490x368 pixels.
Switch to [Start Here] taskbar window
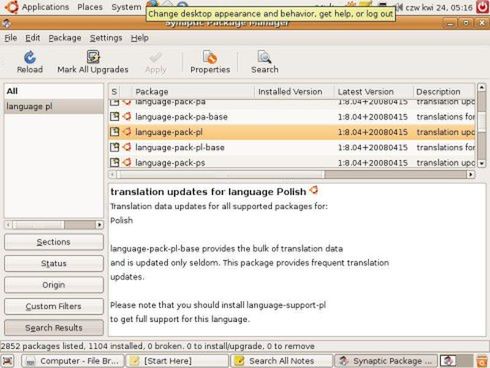(177, 361)
